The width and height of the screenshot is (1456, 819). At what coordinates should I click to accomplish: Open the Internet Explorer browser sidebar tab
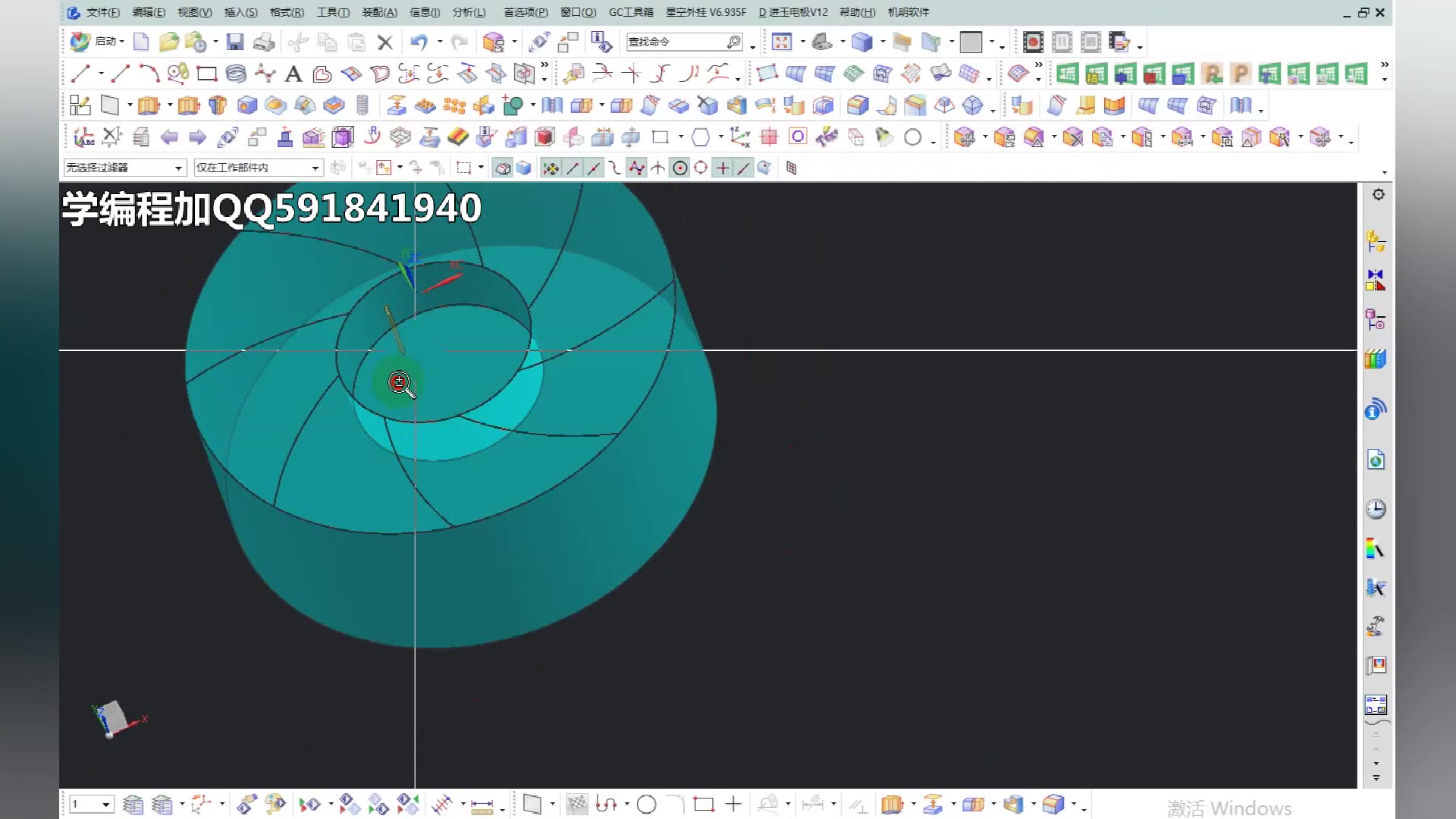1376,460
